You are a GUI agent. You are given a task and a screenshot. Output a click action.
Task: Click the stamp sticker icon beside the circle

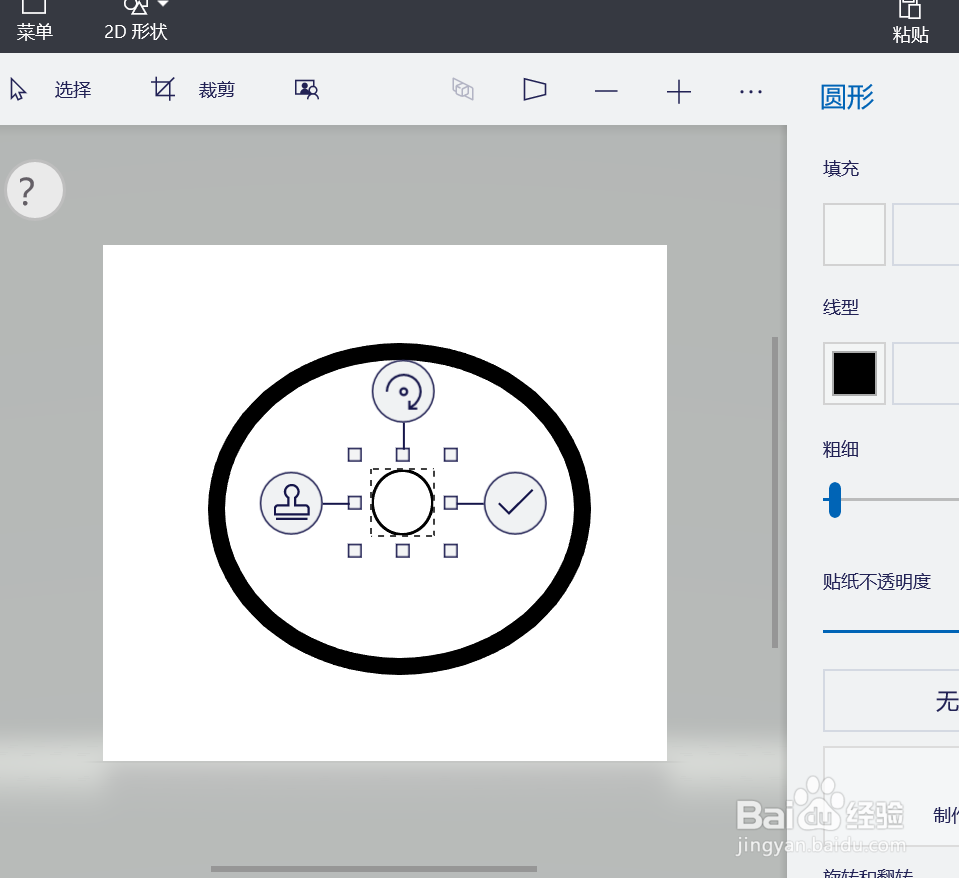[291, 503]
